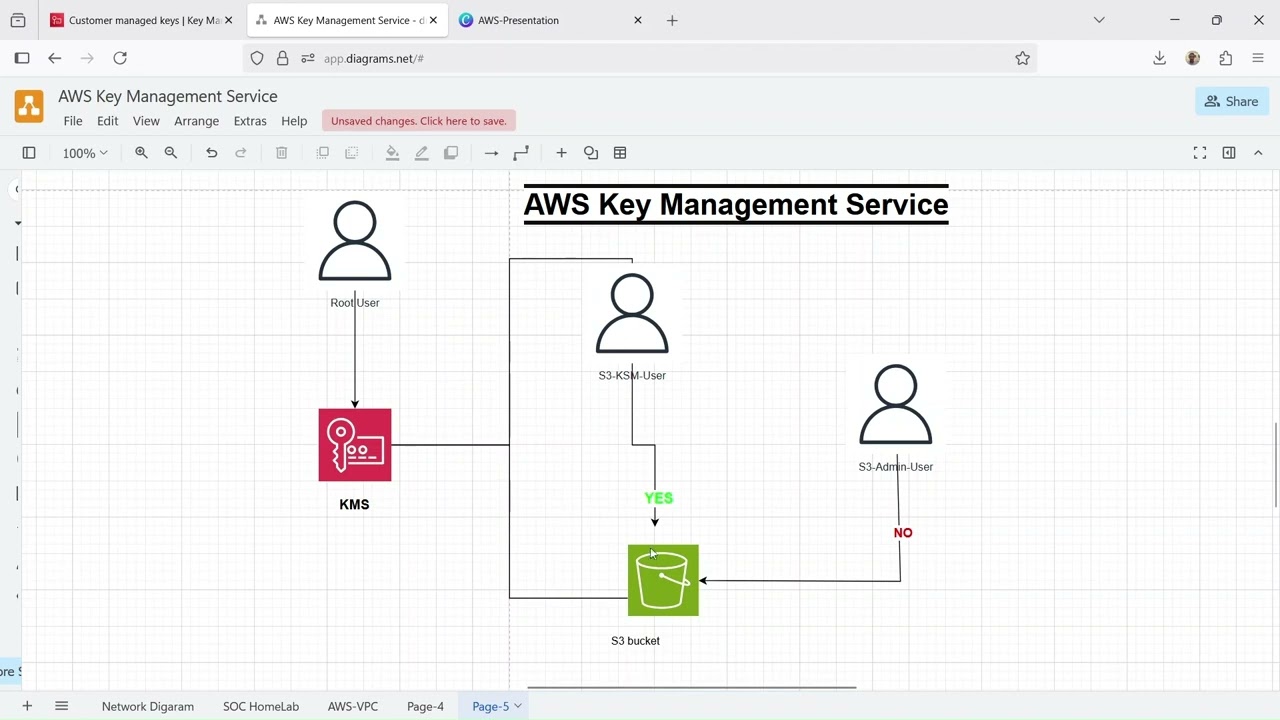Toggle the sidebar panel icon in toolbar
This screenshot has height=720, width=1280.
pos(29,153)
